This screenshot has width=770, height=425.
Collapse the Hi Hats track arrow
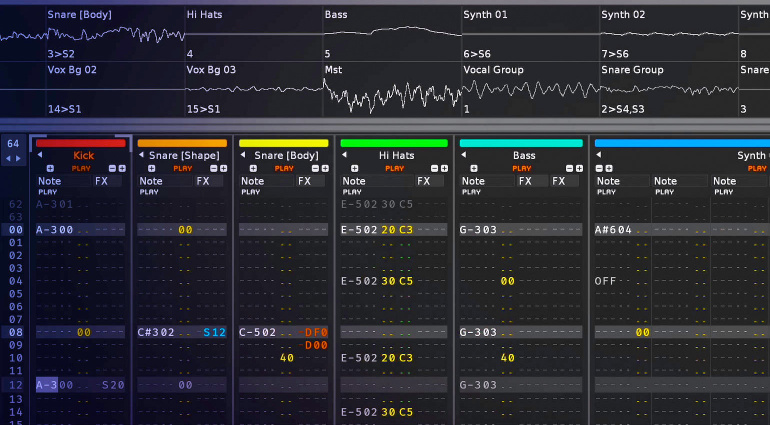(x=346, y=156)
